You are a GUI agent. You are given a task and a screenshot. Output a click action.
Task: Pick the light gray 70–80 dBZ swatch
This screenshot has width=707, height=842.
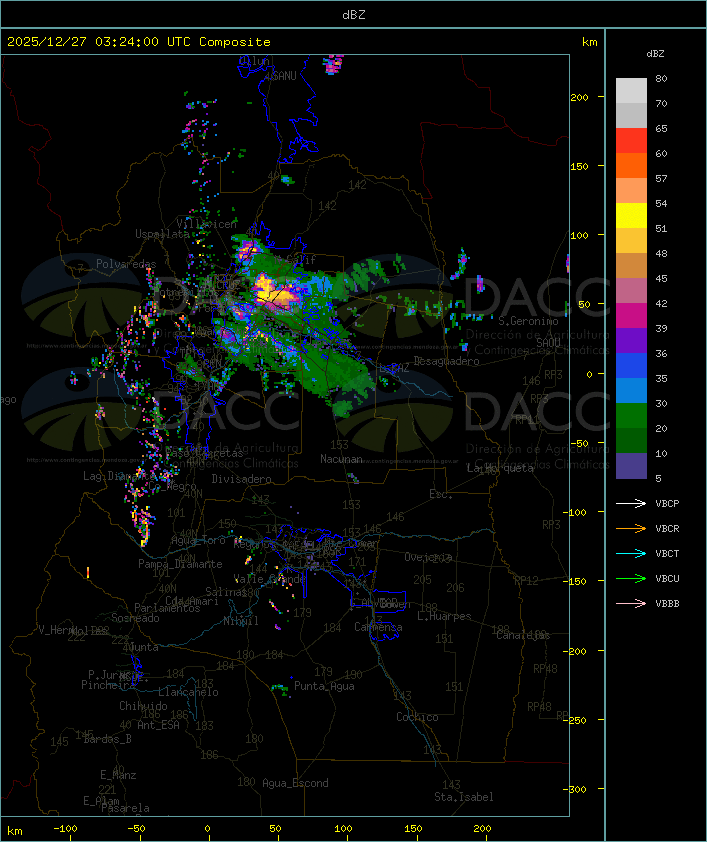point(631,90)
